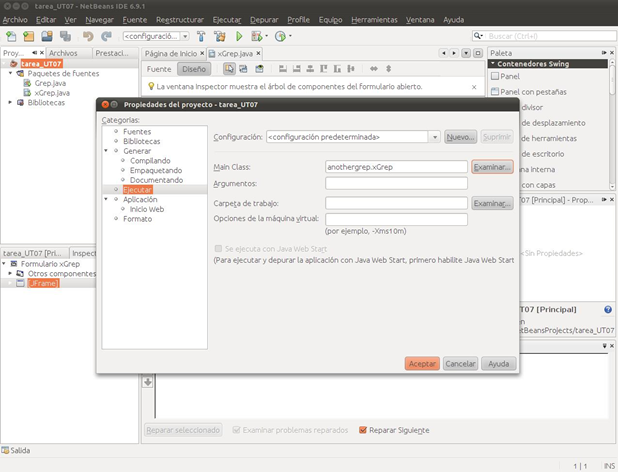618x472 pixels.
Task: Toggle vertical resizability icon
Action: pyautogui.click(x=388, y=69)
